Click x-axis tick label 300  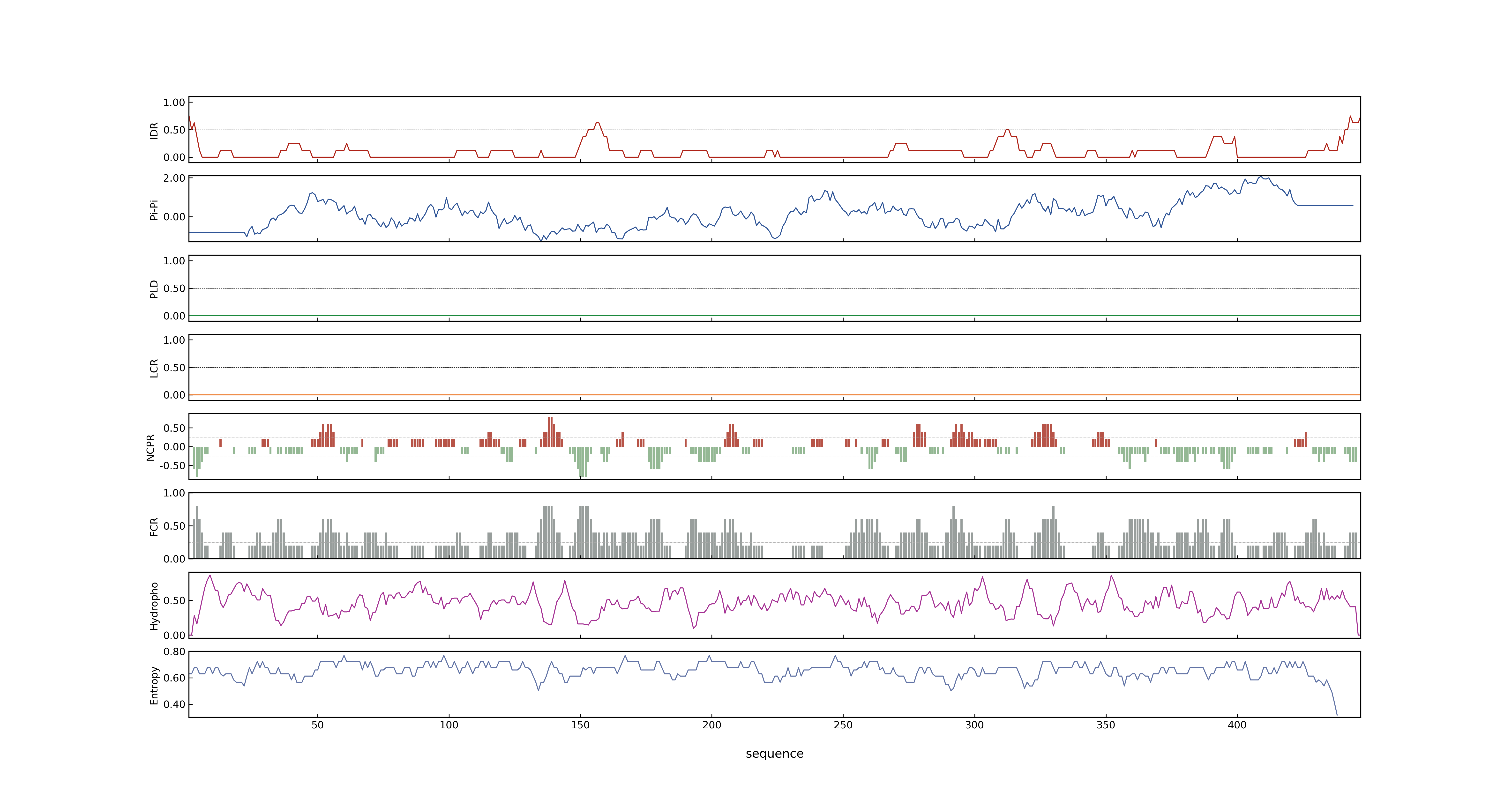[x=974, y=725]
